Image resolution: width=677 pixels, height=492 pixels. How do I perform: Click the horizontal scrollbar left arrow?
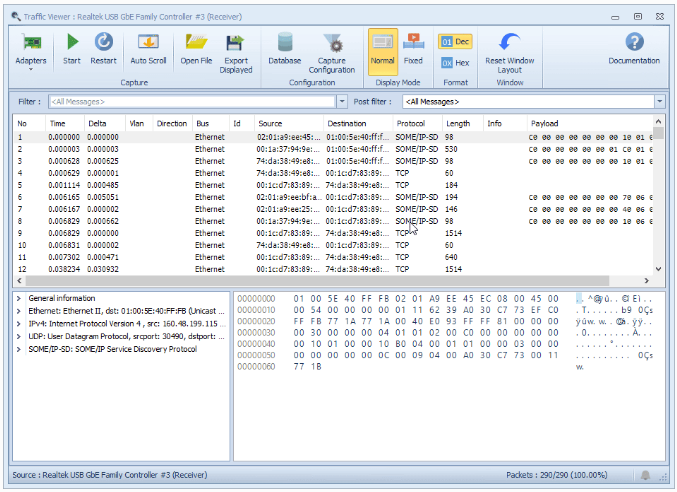coord(19,281)
